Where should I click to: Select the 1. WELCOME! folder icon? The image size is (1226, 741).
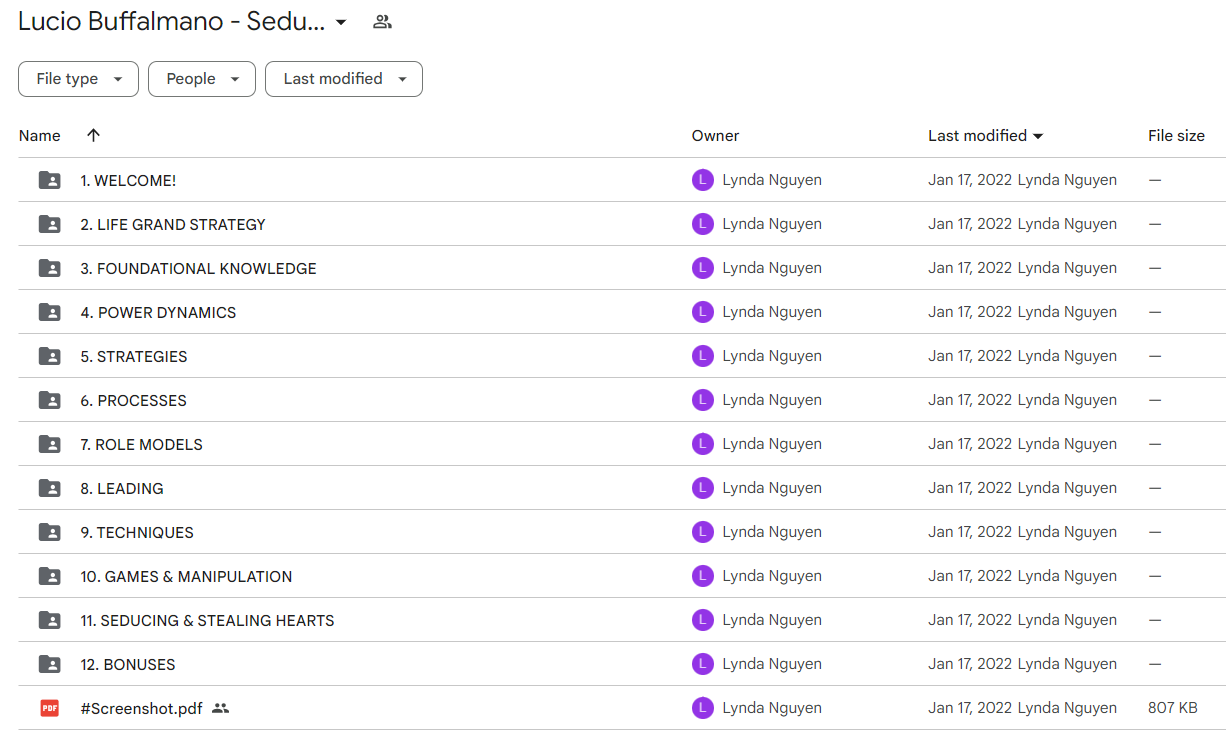tap(49, 180)
